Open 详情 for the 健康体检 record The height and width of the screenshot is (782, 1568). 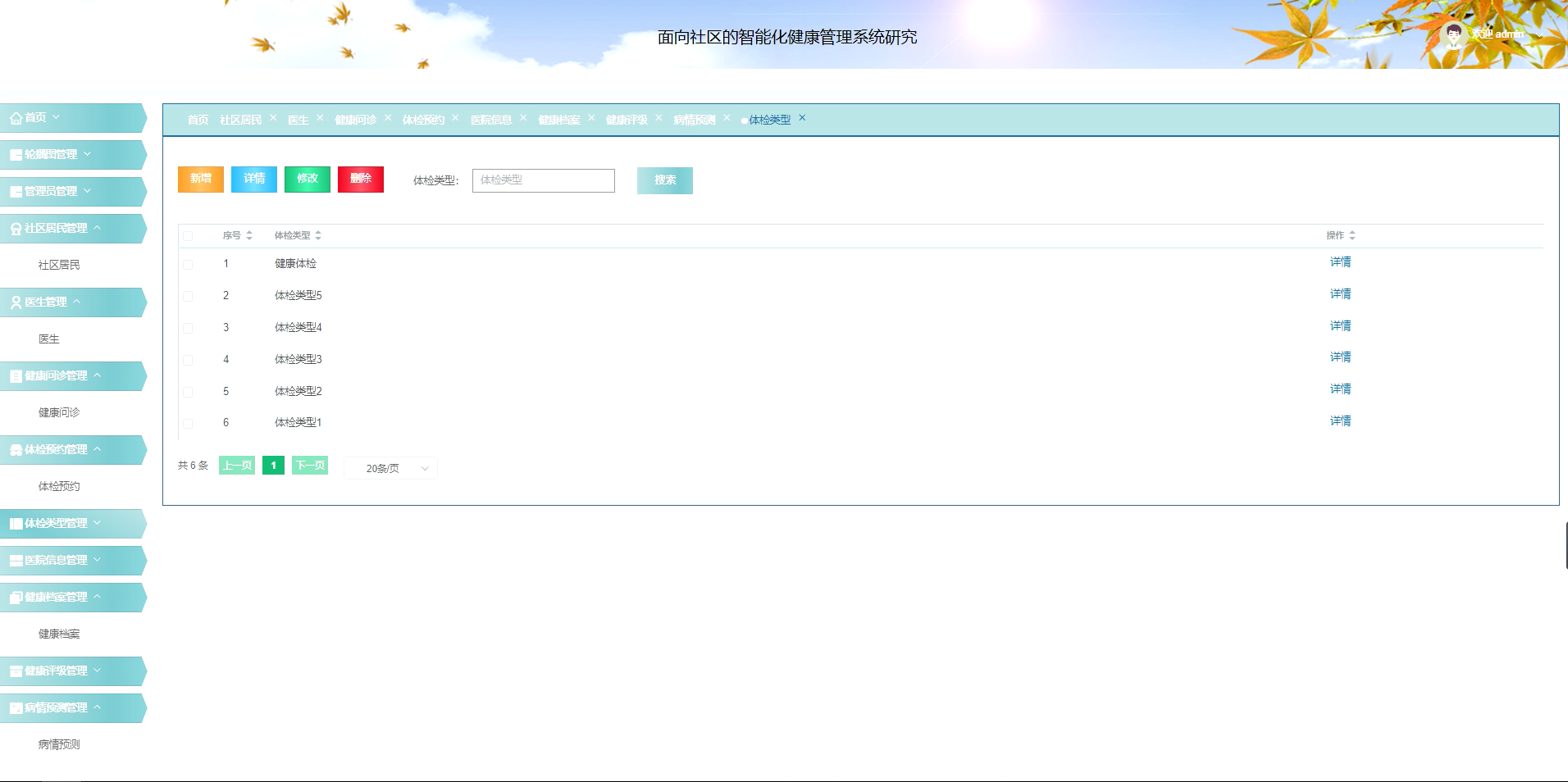tap(1340, 262)
